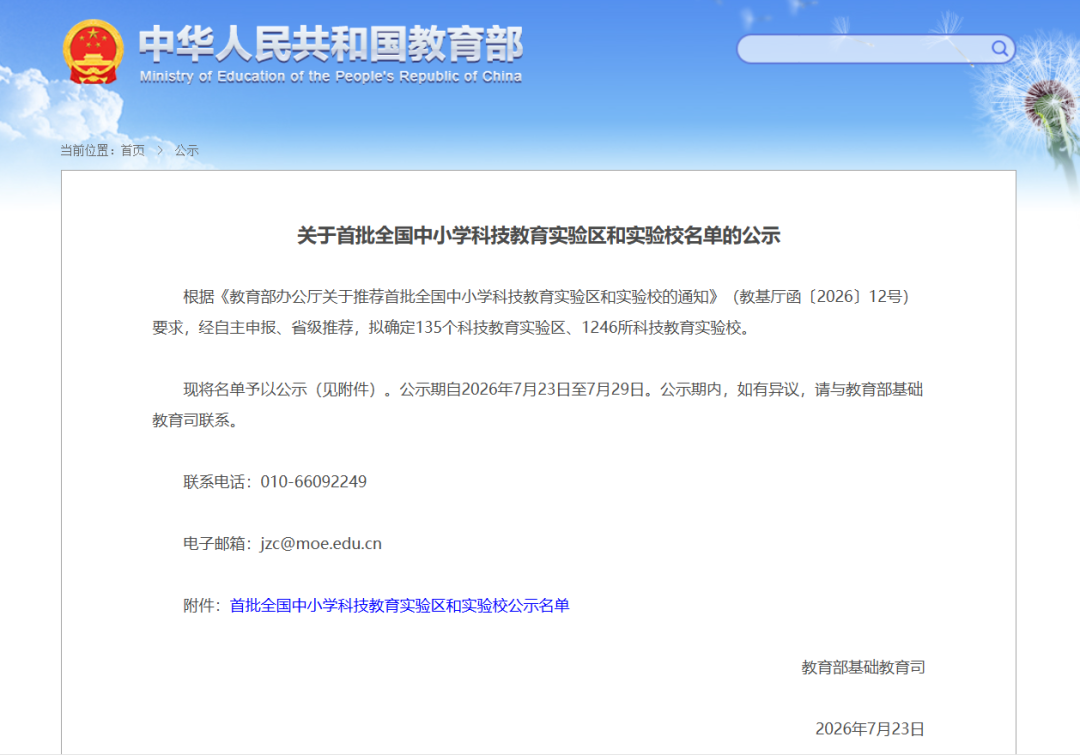Click the phone number 010-66092249

(x=313, y=482)
